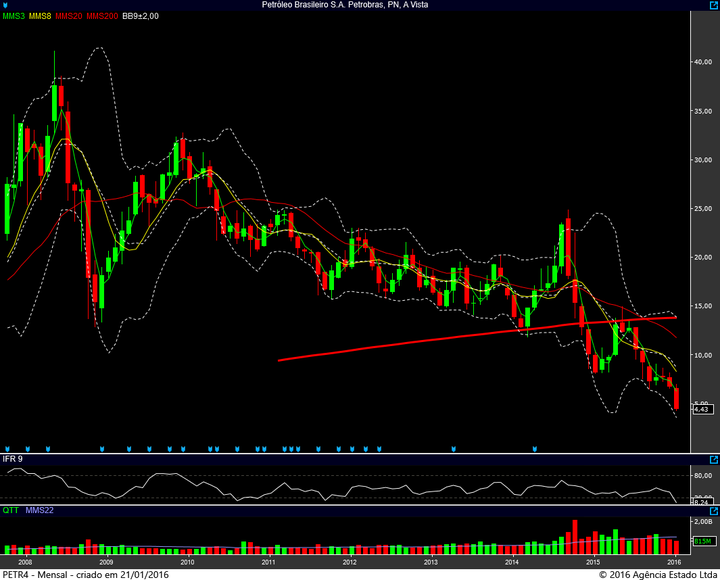This screenshot has height=580, width=720.
Task: Click the 20,00 price axis label
Action: pos(703,257)
